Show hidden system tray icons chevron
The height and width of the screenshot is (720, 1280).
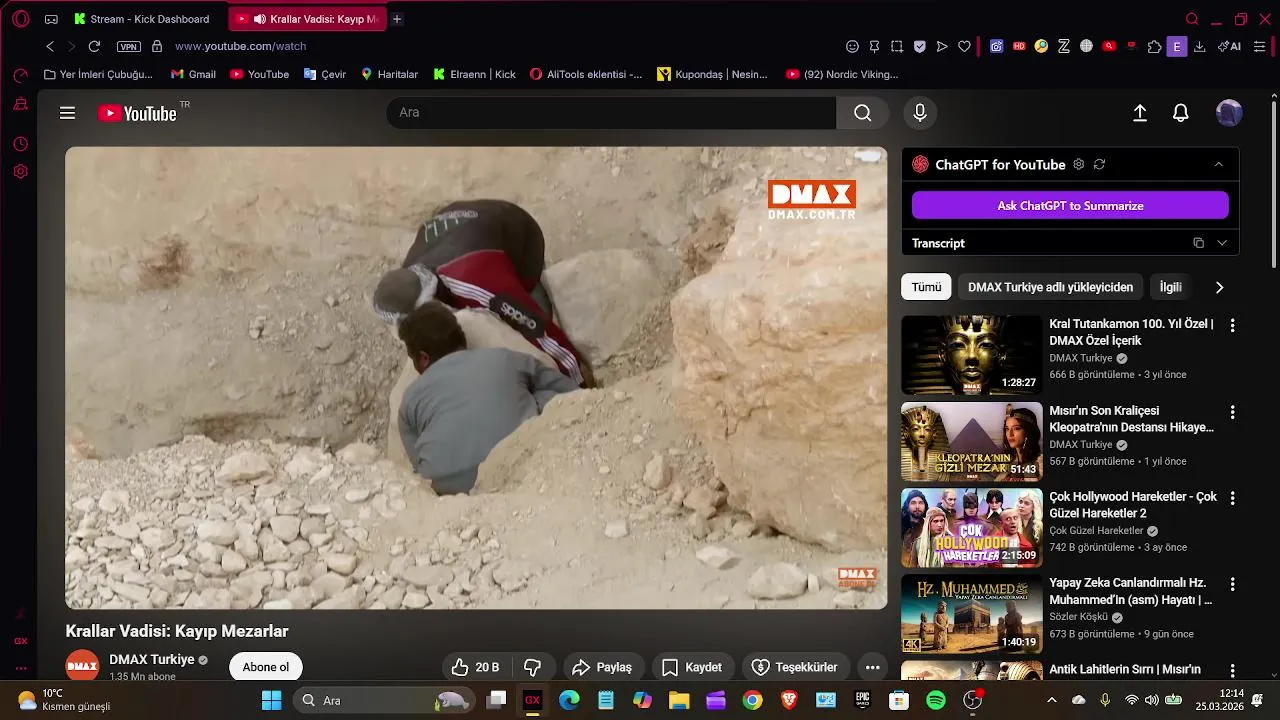1051,700
